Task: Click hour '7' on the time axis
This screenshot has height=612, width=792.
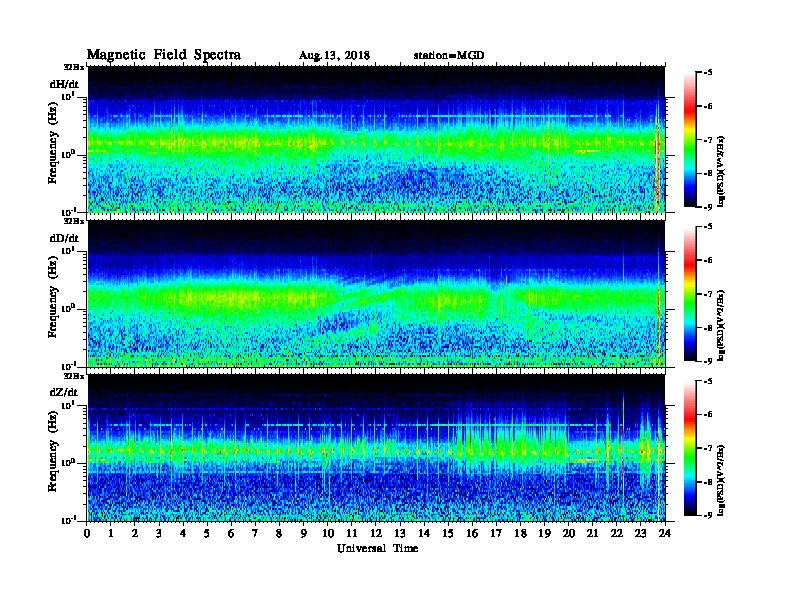Action: coord(255,533)
